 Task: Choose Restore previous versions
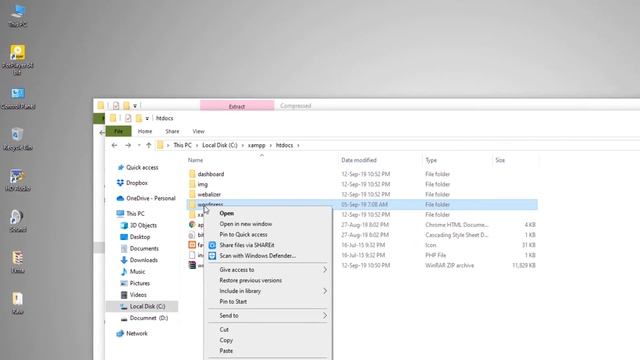(251, 280)
